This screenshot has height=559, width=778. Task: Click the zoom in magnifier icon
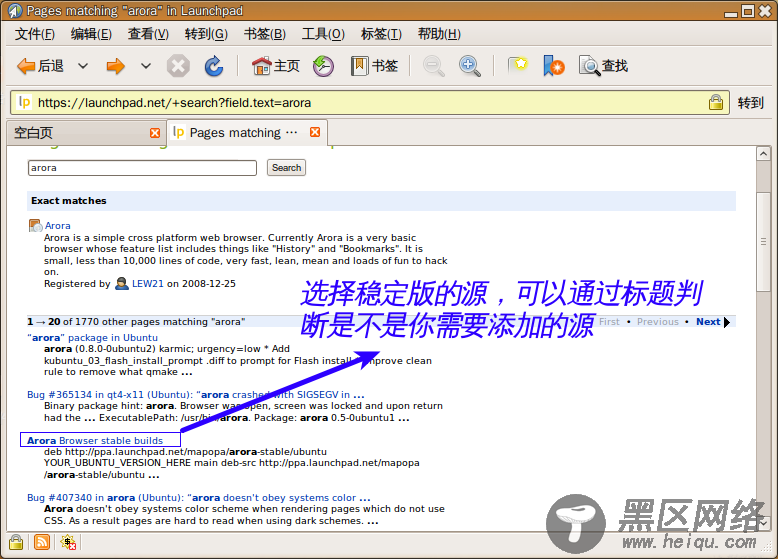tap(469, 66)
